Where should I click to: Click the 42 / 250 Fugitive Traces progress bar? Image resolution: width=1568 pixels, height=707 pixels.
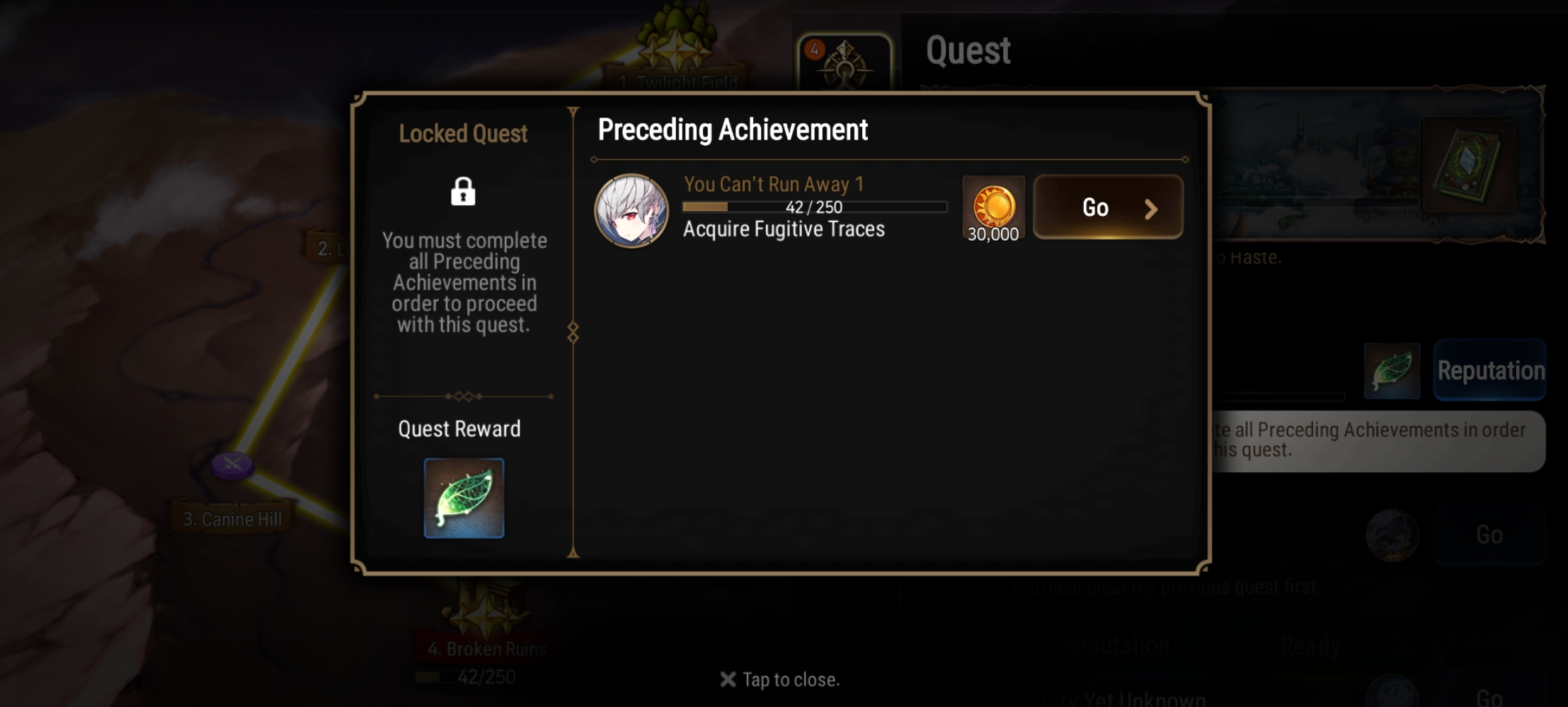point(814,207)
